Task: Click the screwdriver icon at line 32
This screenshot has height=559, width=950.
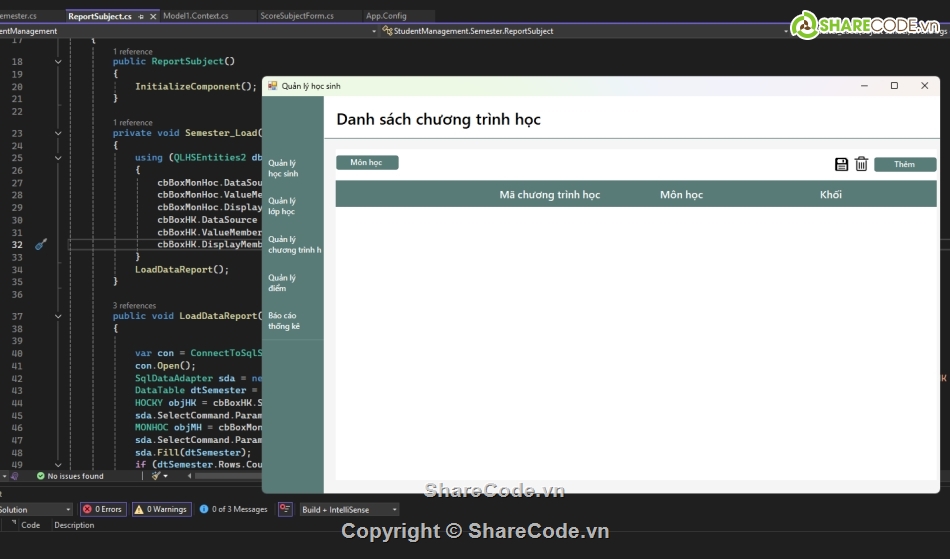Action: 41,245
